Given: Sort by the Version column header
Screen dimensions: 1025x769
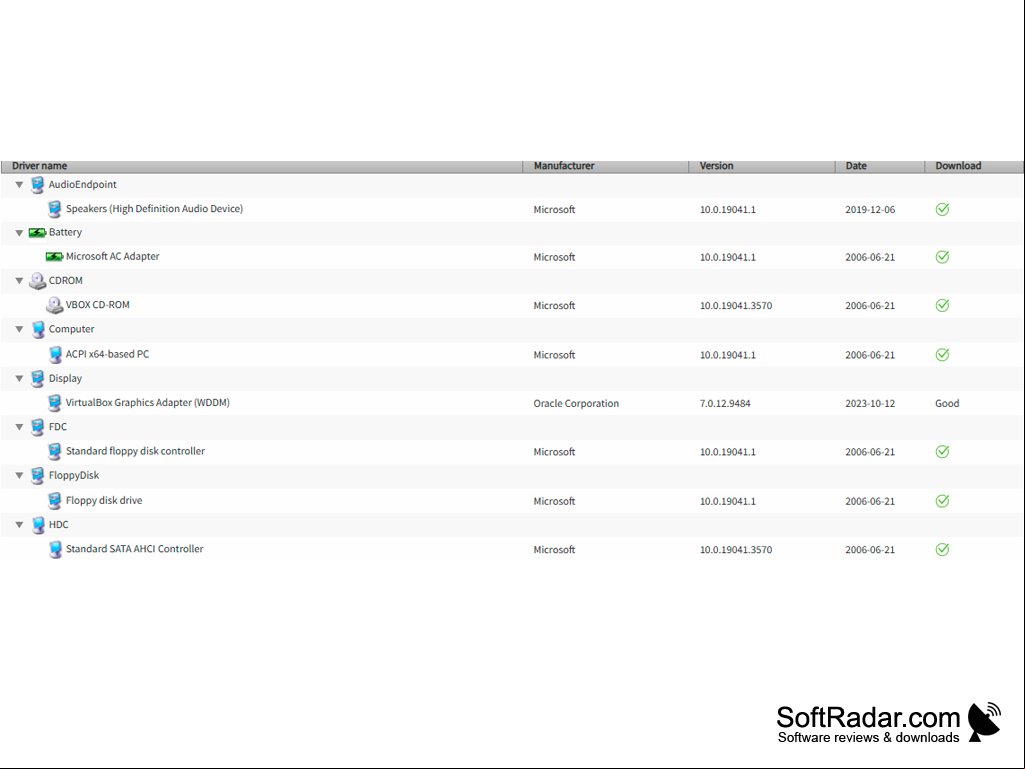Looking at the screenshot, I should coord(762,166).
